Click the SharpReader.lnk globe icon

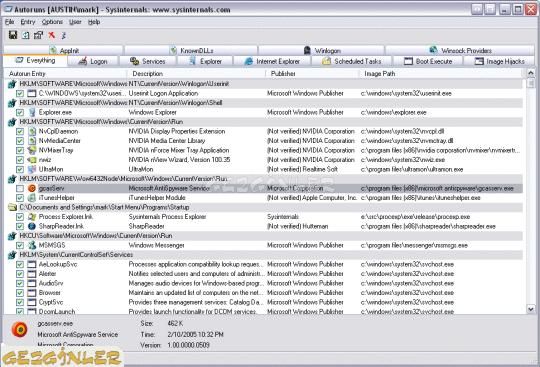pyautogui.click(x=32, y=226)
